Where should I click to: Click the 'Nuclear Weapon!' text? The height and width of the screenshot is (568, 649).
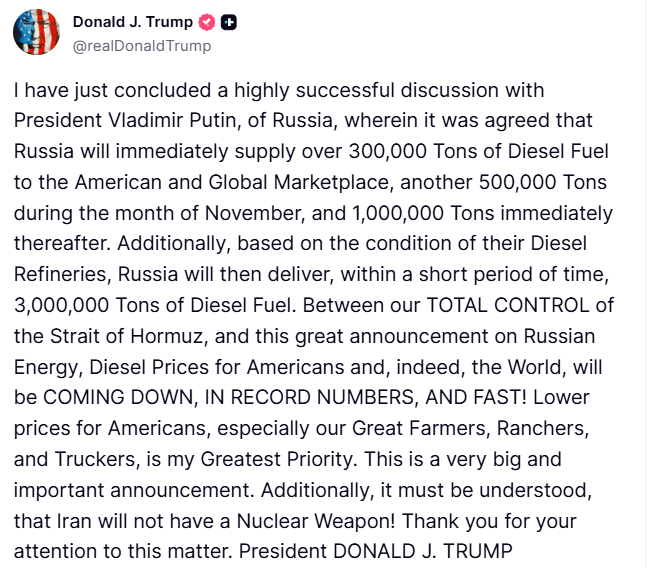point(316,521)
